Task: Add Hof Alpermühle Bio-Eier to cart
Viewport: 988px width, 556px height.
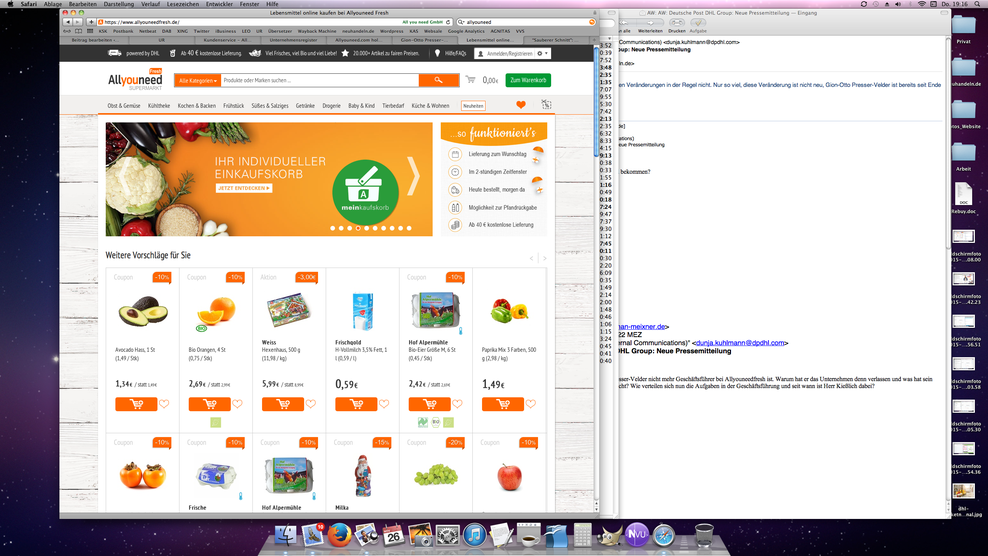Action: (x=429, y=404)
